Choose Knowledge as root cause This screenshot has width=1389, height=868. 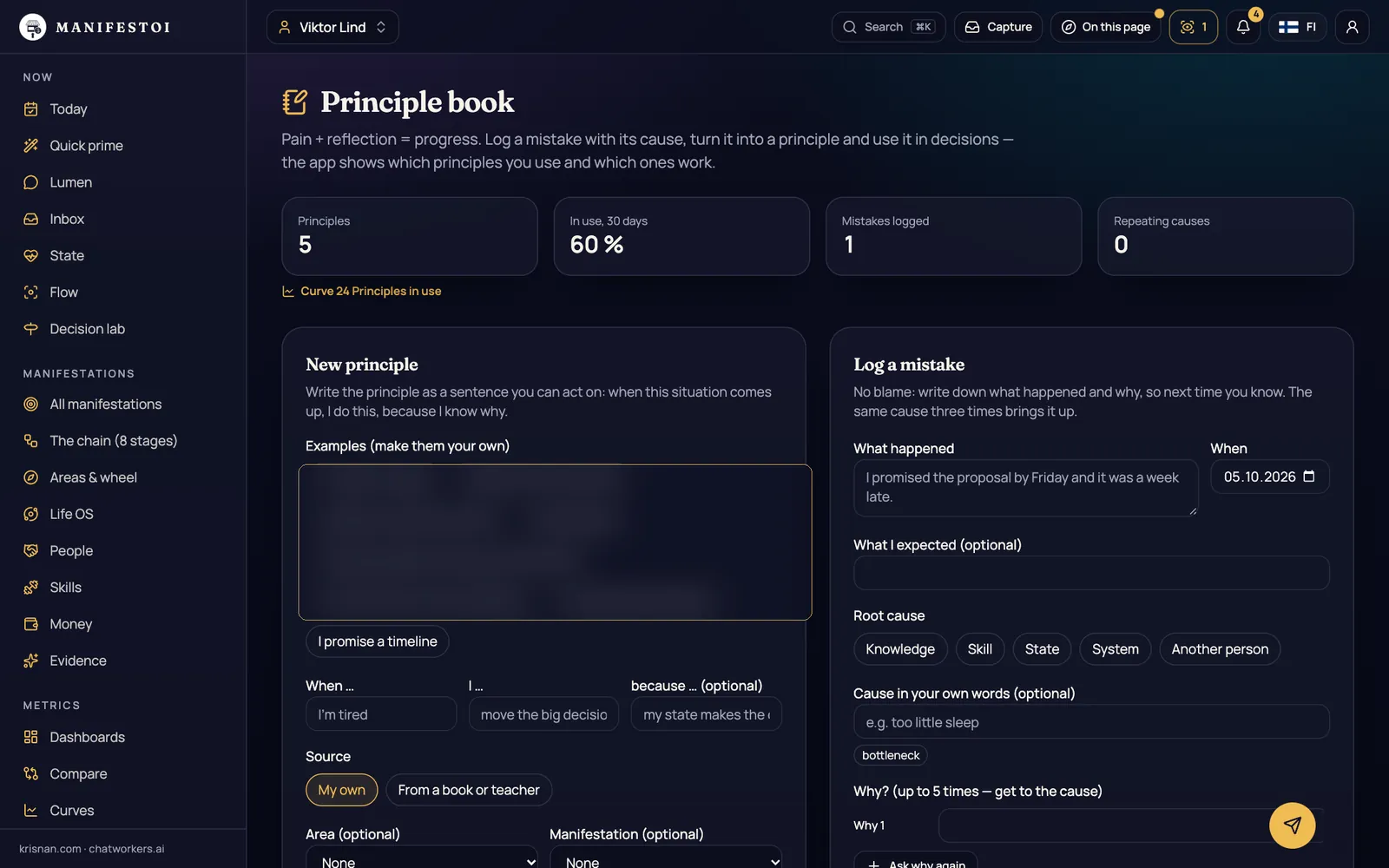click(x=900, y=649)
